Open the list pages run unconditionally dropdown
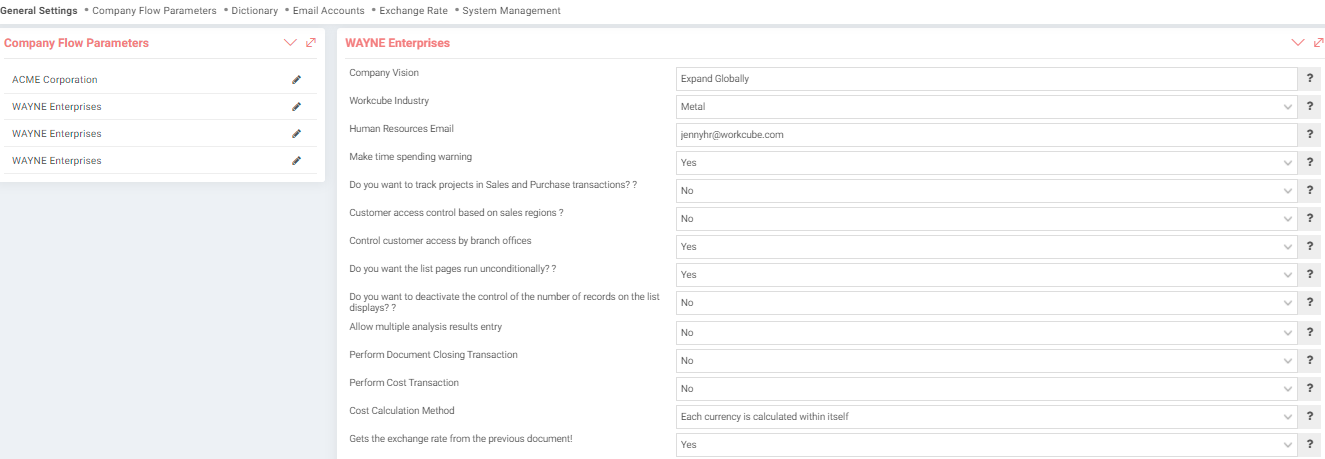 [x=986, y=275]
